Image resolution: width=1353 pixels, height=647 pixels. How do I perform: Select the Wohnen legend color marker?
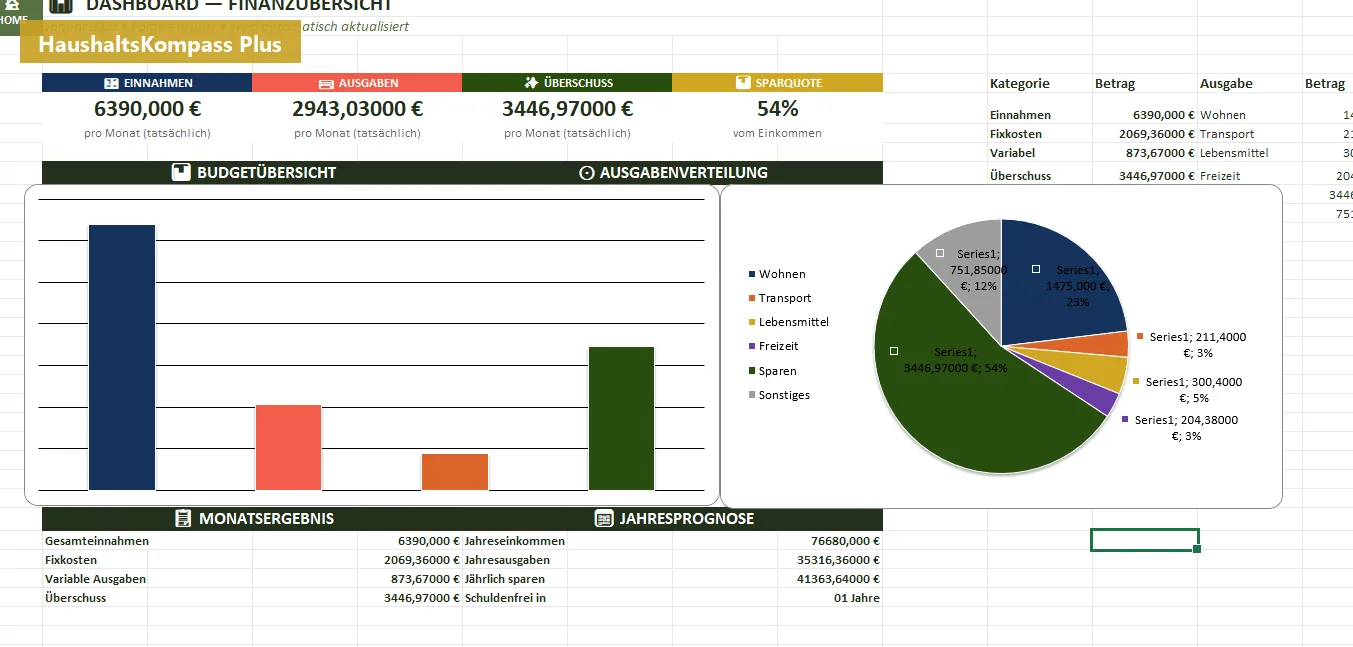[x=752, y=274]
